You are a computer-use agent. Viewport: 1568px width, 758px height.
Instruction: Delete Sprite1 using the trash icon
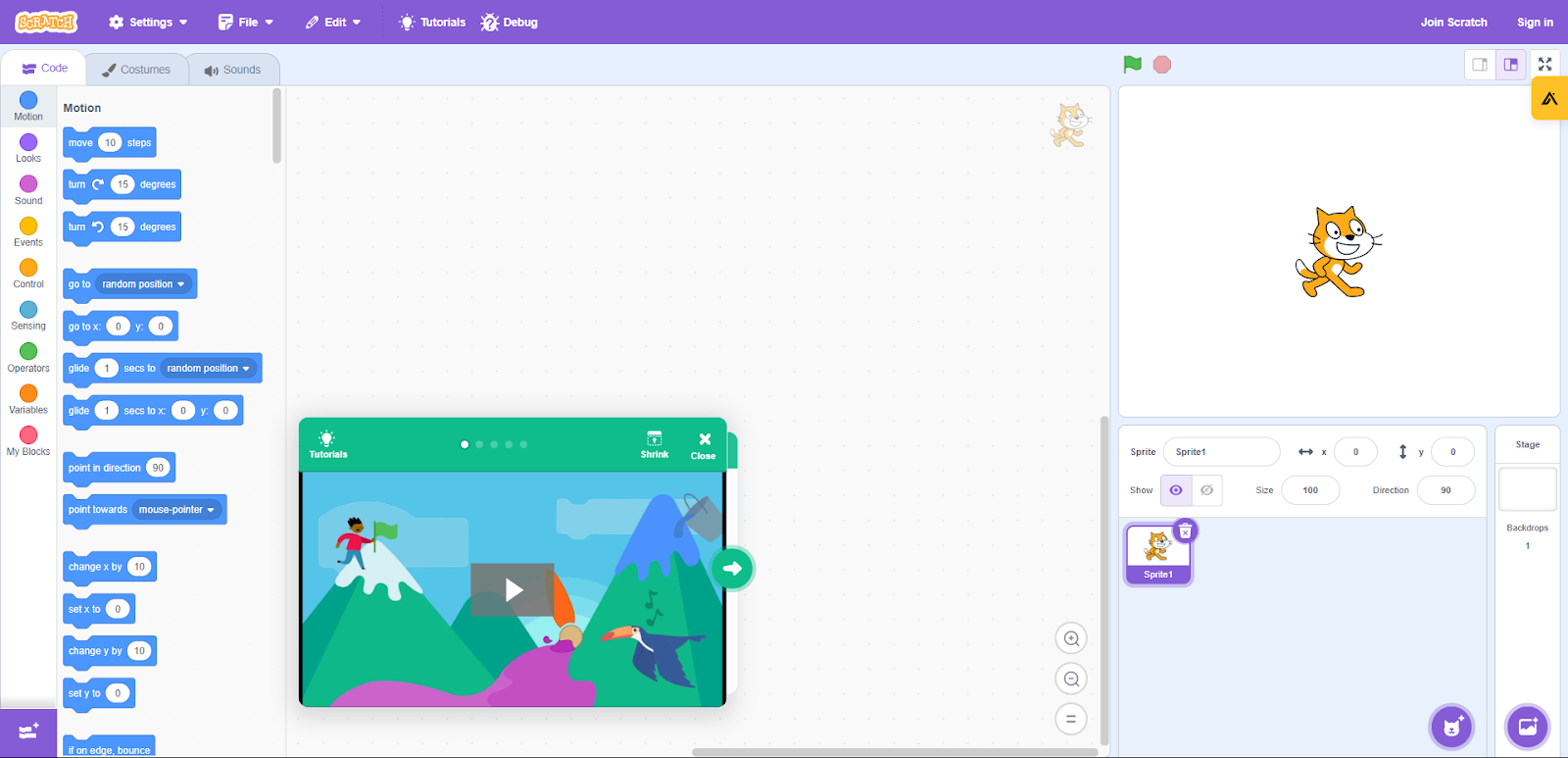coord(1185,531)
